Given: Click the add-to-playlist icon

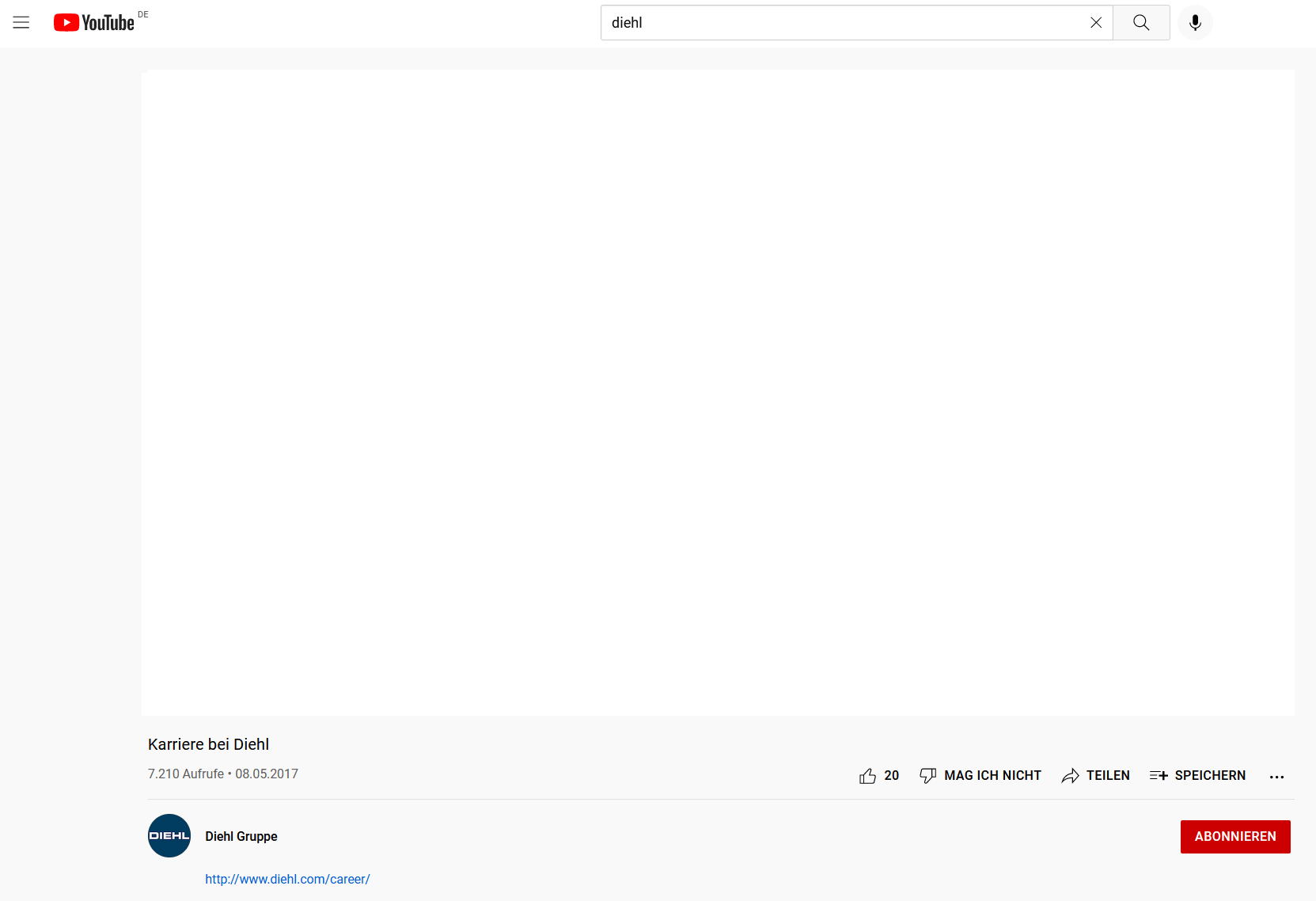Looking at the screenshot, I should pos(1159,776).
